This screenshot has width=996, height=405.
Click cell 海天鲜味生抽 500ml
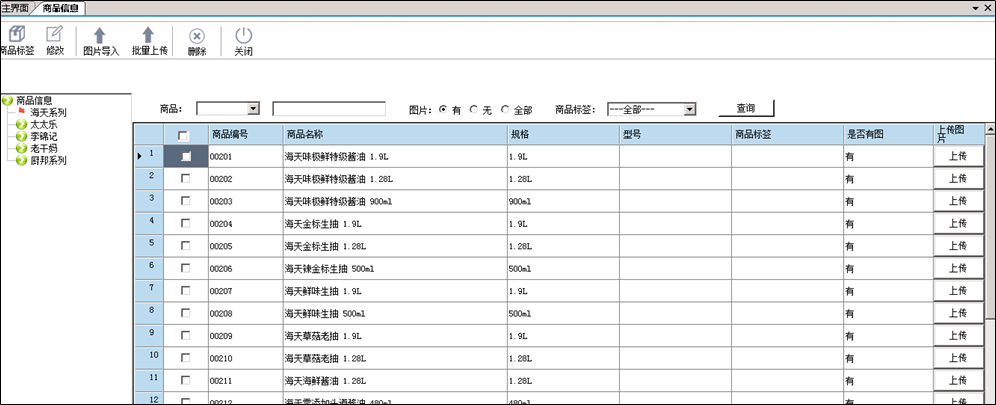tap(395, 313)
